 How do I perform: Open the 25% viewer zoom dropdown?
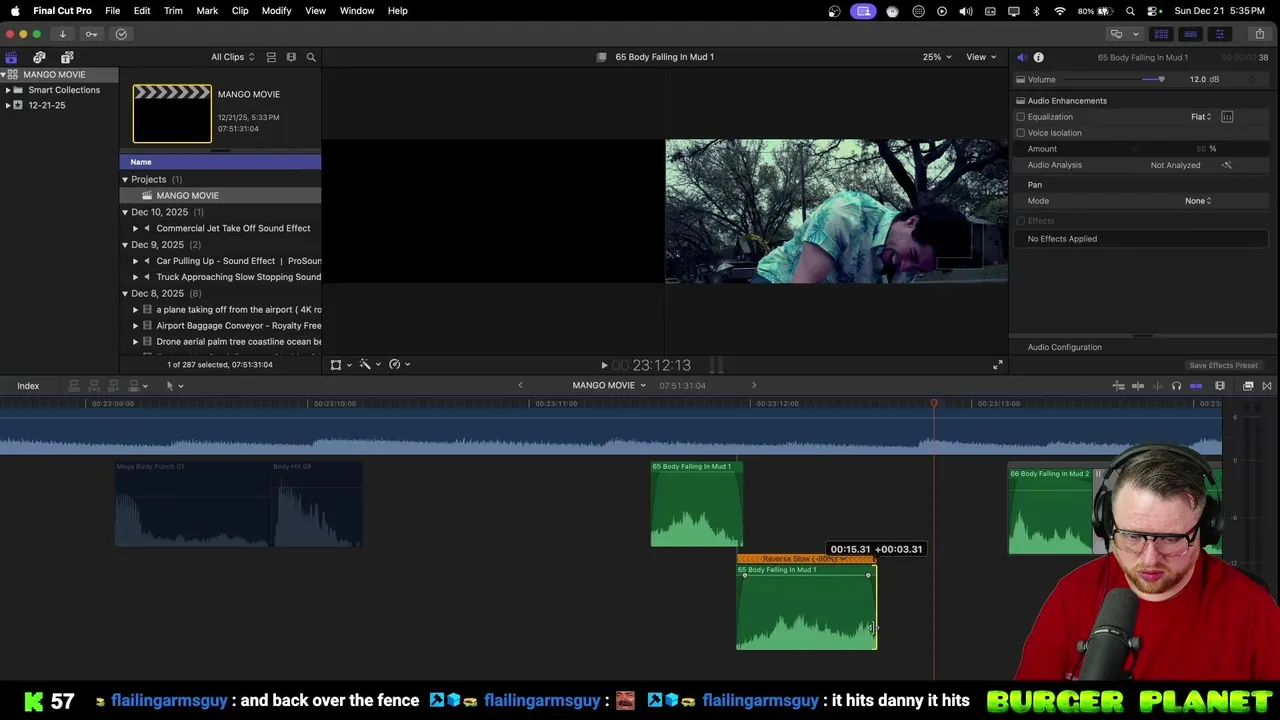point(937,58)
